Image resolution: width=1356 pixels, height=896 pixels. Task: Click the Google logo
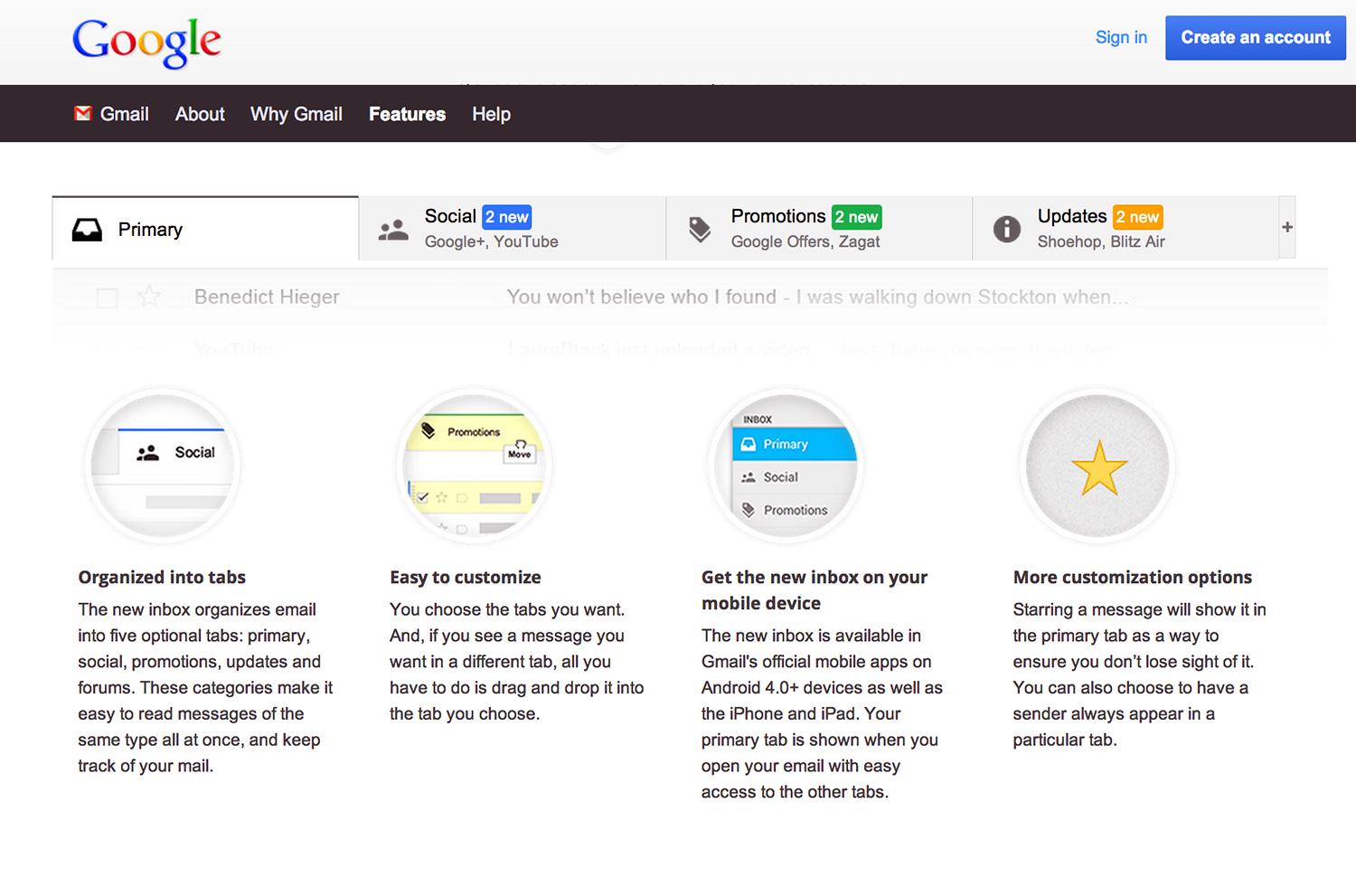click(146, 43)
